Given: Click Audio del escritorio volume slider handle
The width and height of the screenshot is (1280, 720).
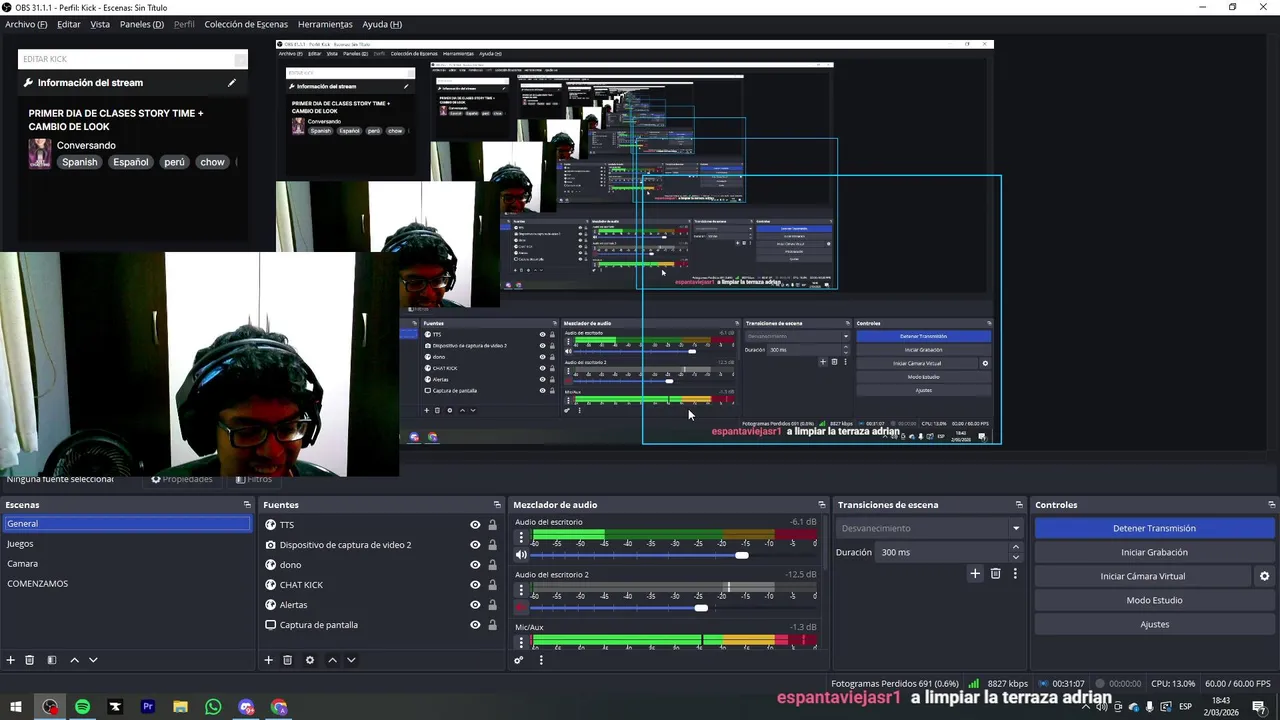Looking at the screenshot, I should (741, 555).
